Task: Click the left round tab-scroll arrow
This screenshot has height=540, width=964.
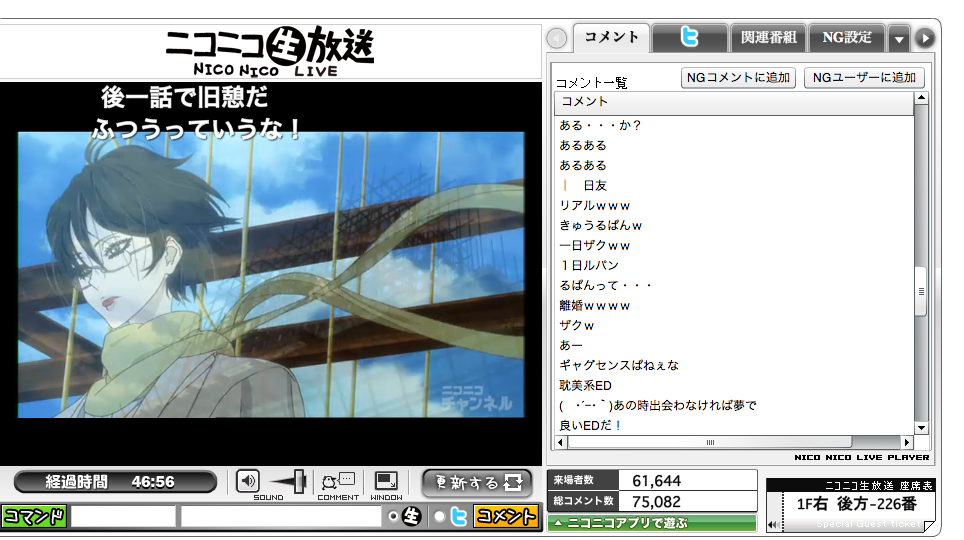Action: [557, 38]
